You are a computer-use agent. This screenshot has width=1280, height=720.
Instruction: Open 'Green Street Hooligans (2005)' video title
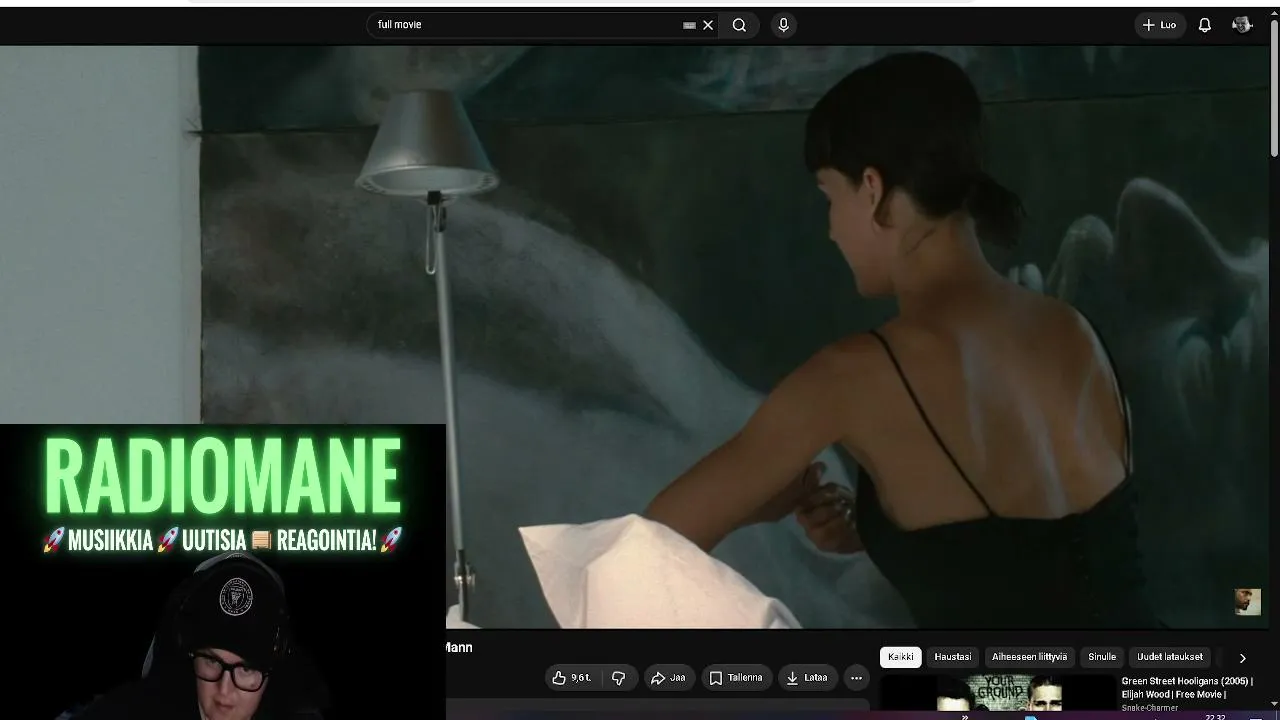click(x=1187, y=688)
